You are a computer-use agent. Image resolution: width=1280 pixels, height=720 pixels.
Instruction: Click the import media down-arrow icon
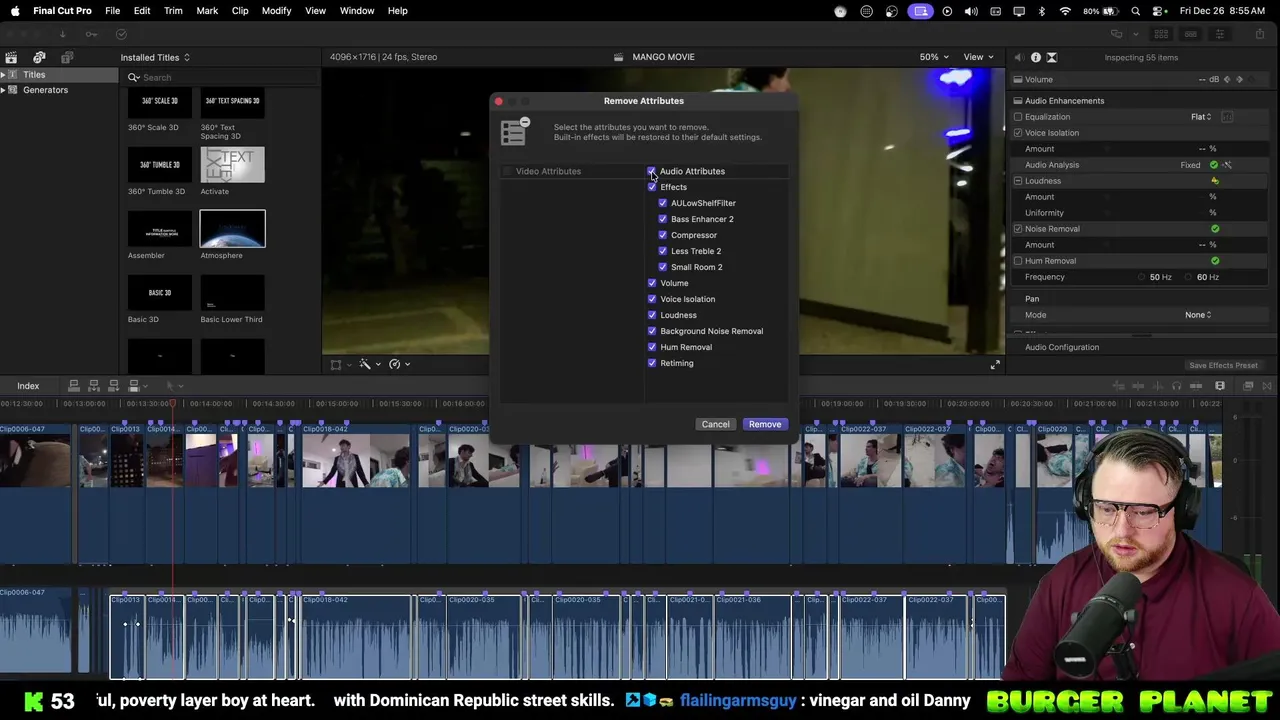(x=62, y=34)
